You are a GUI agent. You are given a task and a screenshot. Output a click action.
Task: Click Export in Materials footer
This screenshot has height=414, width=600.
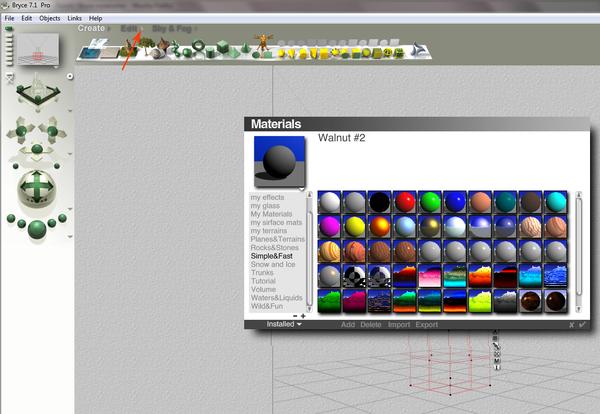click(427, 324)
